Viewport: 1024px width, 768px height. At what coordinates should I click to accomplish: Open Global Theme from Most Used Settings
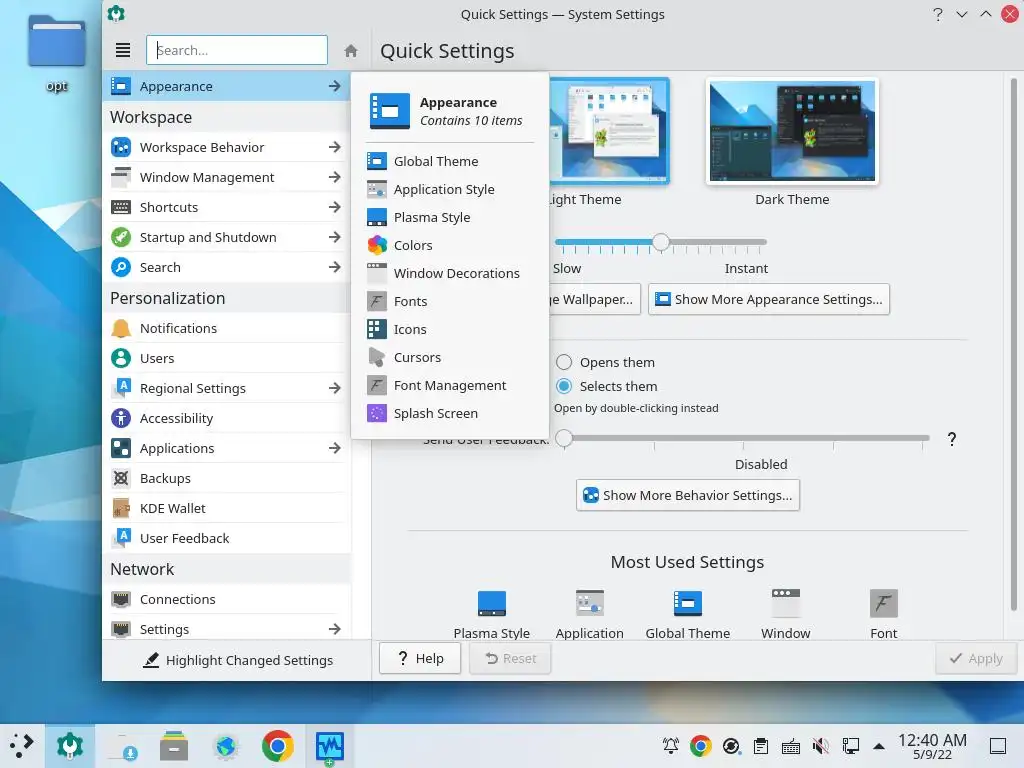(688, 615)
